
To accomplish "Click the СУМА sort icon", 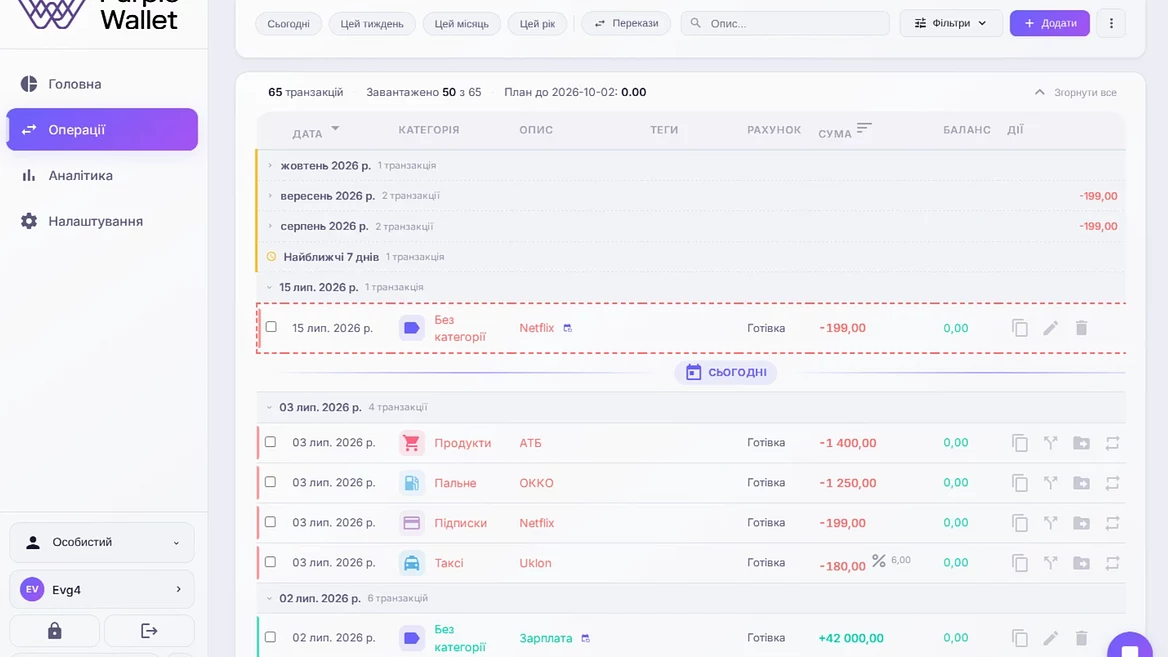I will 863,129.
